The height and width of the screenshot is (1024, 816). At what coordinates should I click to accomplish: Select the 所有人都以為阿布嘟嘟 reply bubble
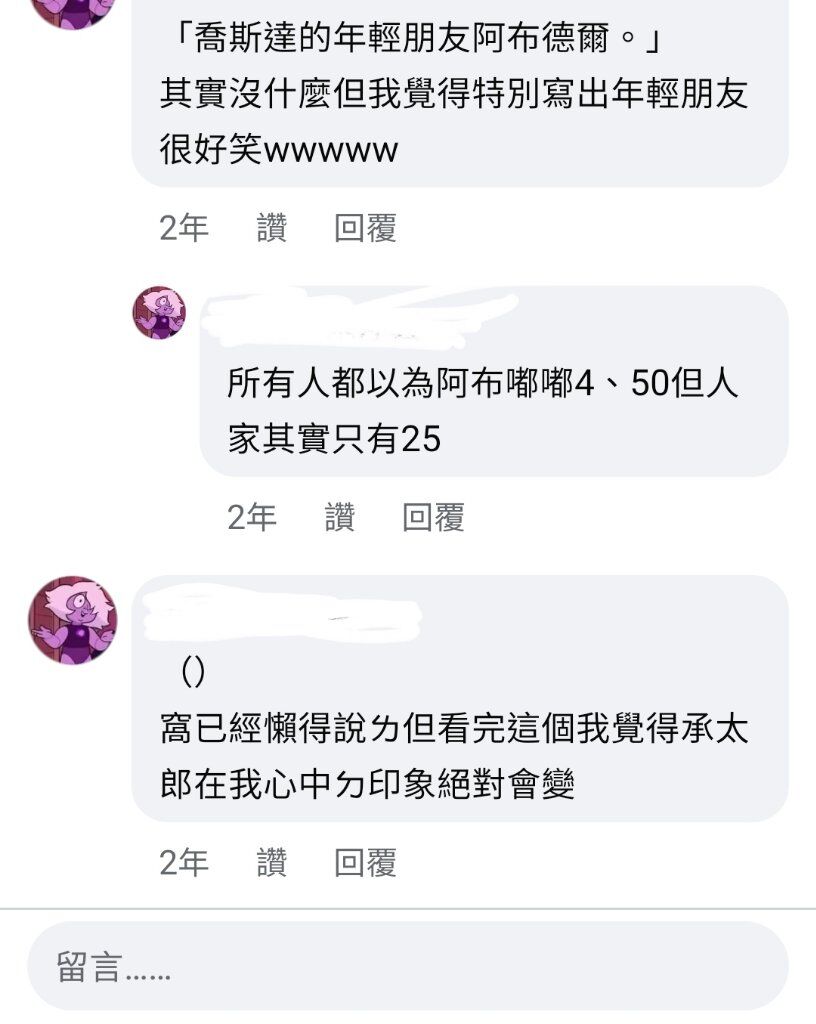coord(494,381)
